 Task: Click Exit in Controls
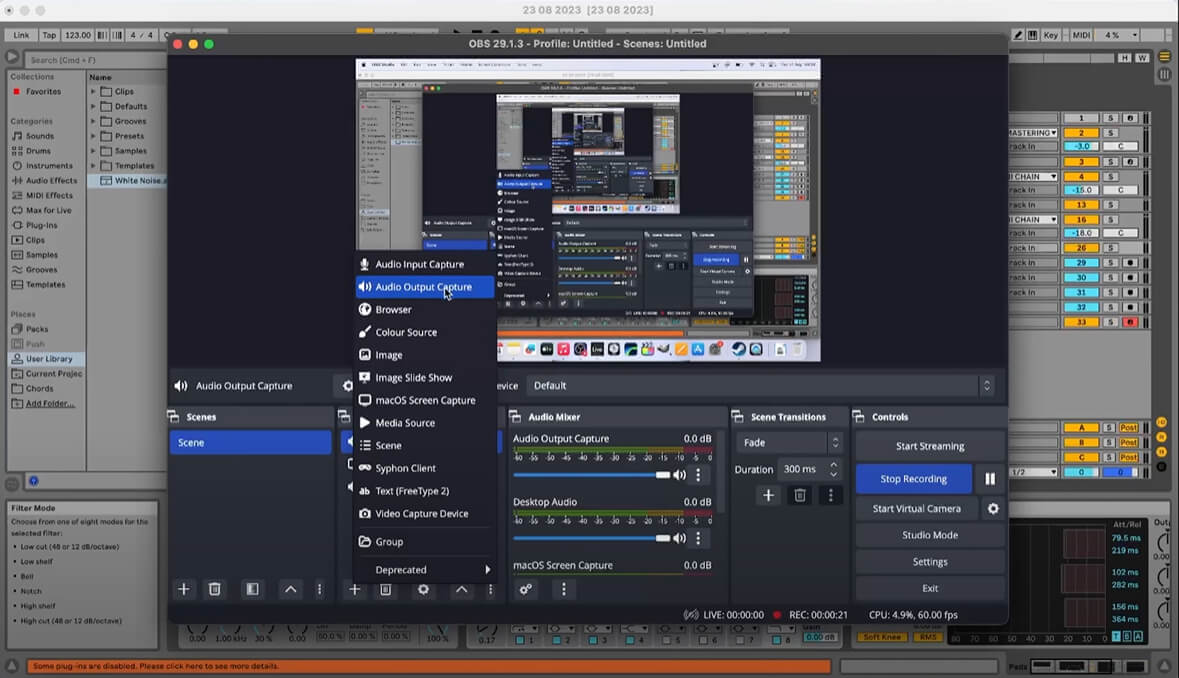point(930,589)
